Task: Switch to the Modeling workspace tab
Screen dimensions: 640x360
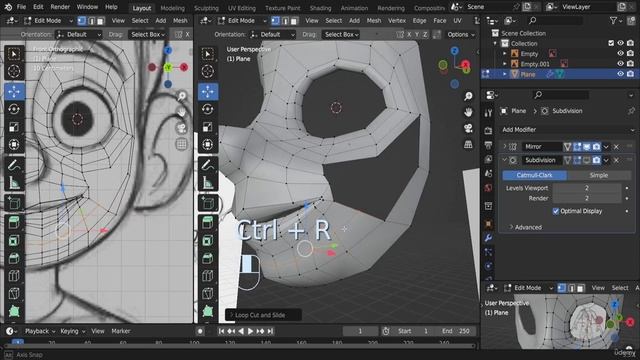Action: click(172, 8)
